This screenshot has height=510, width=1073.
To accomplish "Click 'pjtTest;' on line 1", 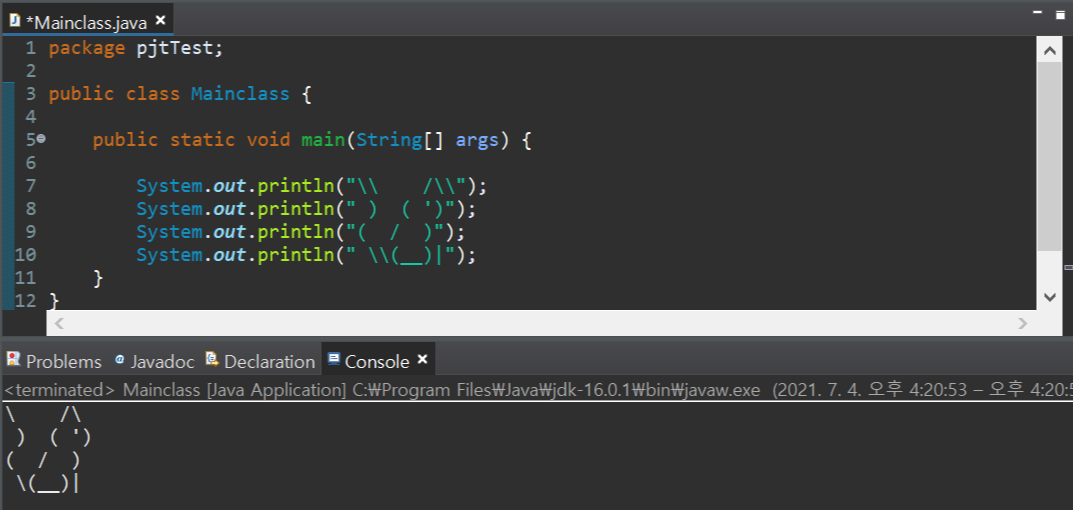I will 180,49.
